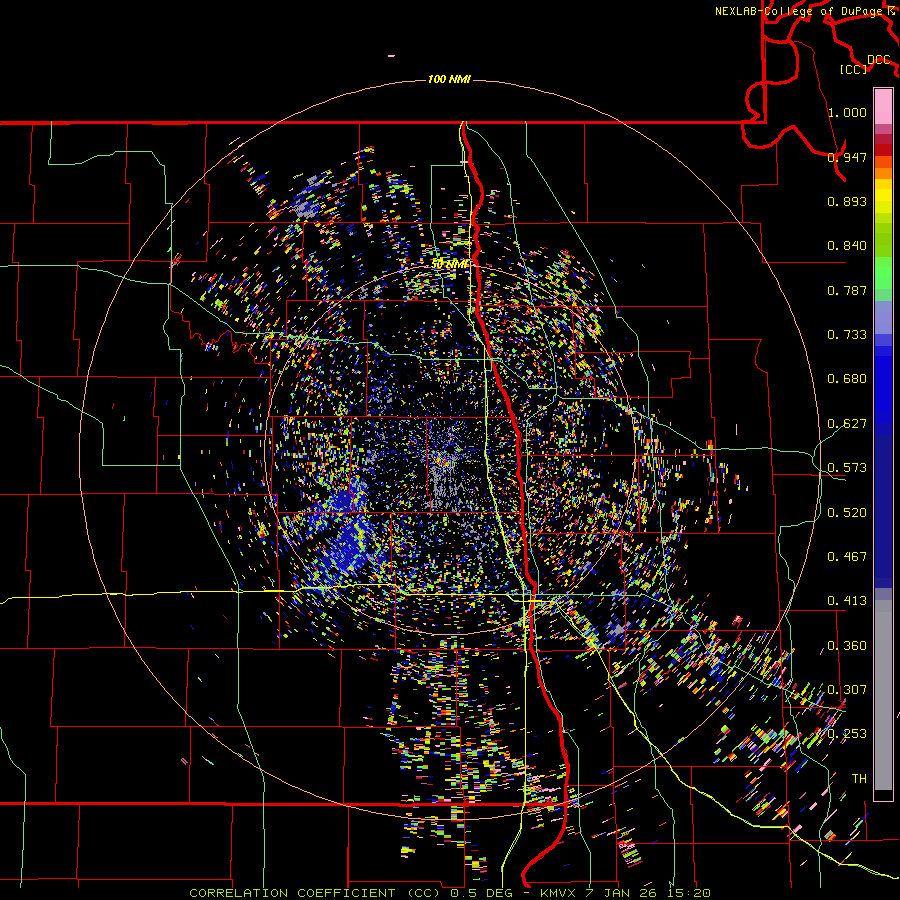Pick the pink segment of the color bar
This screenshot has width=900, height=900.
883,106
